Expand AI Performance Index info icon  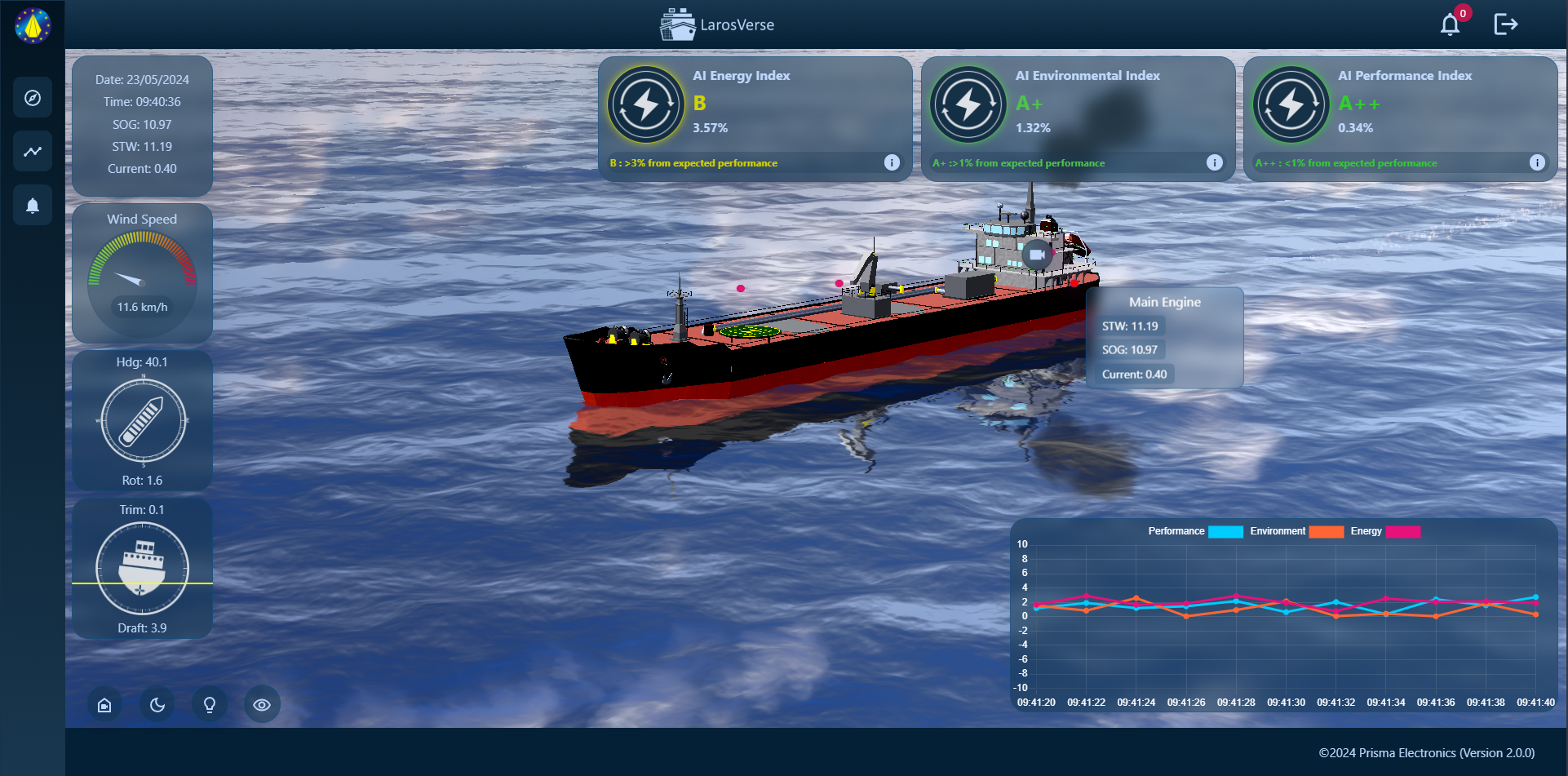coord(1537,162)
